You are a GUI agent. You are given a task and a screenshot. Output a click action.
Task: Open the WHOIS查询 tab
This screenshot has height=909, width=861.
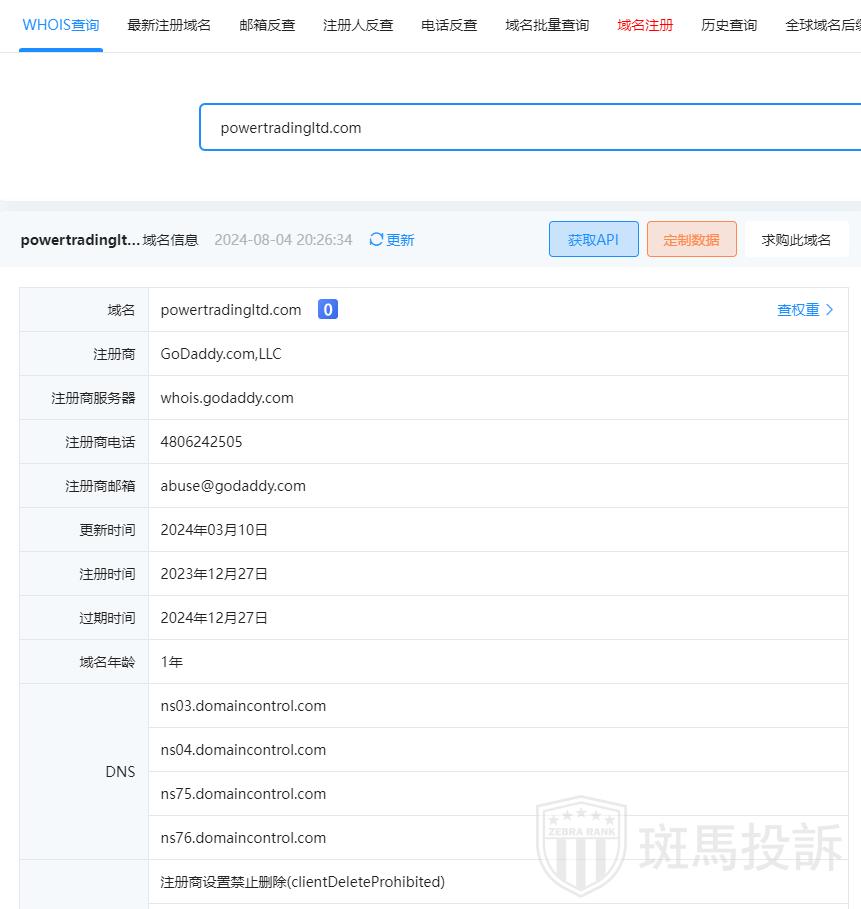click(61, 25)
